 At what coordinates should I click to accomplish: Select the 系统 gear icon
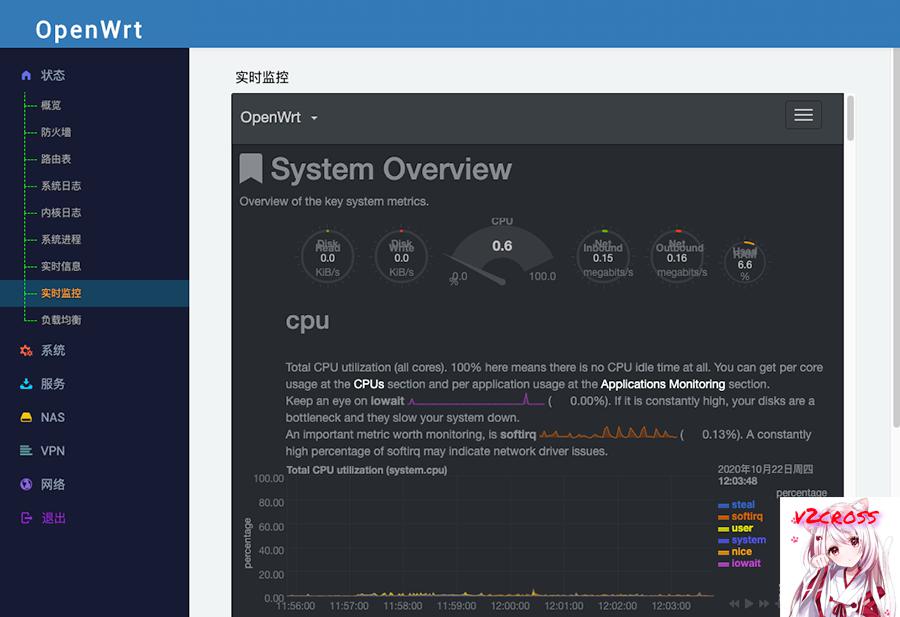click(x=25, y=350)
